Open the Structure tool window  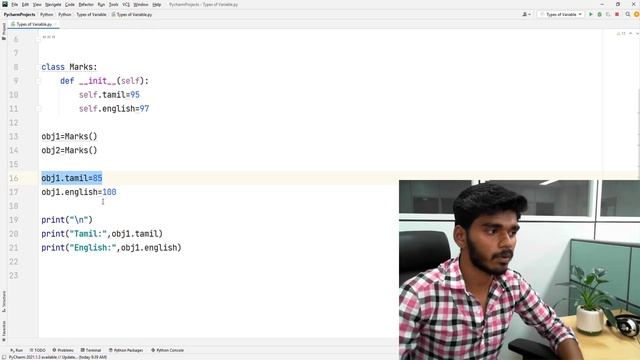pyautogui.click(x=4, y=302)
